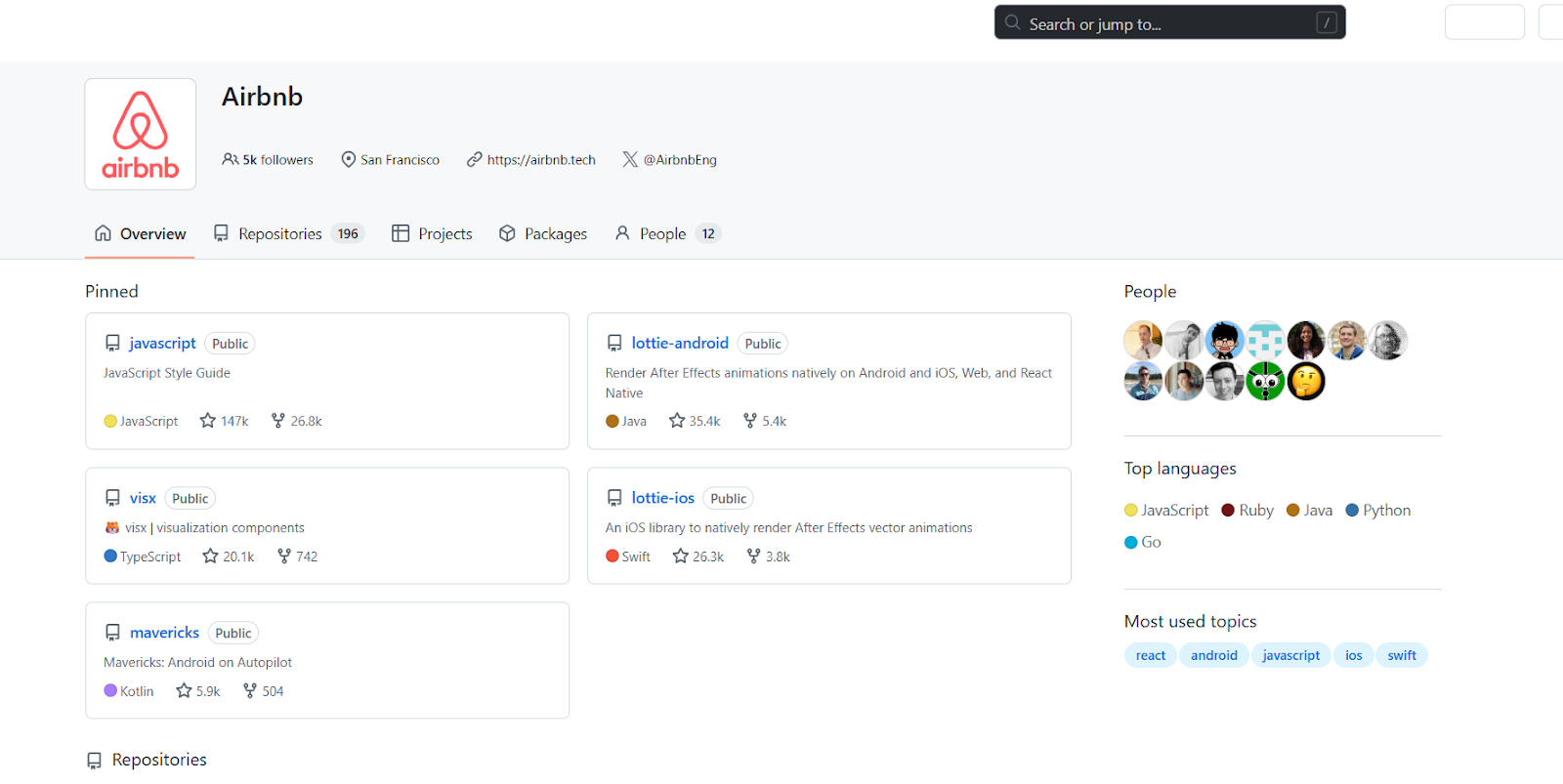1563x784 pixels.
Task: Open the javascript repository
Action: (x=162, y=343)
